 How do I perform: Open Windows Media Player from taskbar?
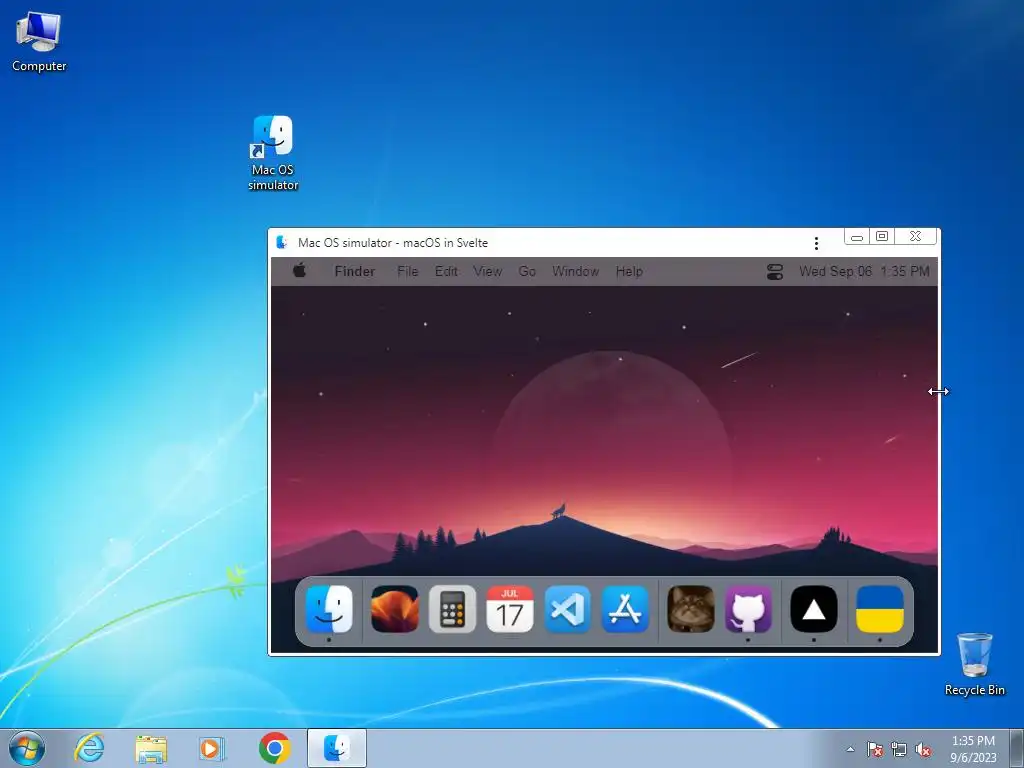[212, 748]
